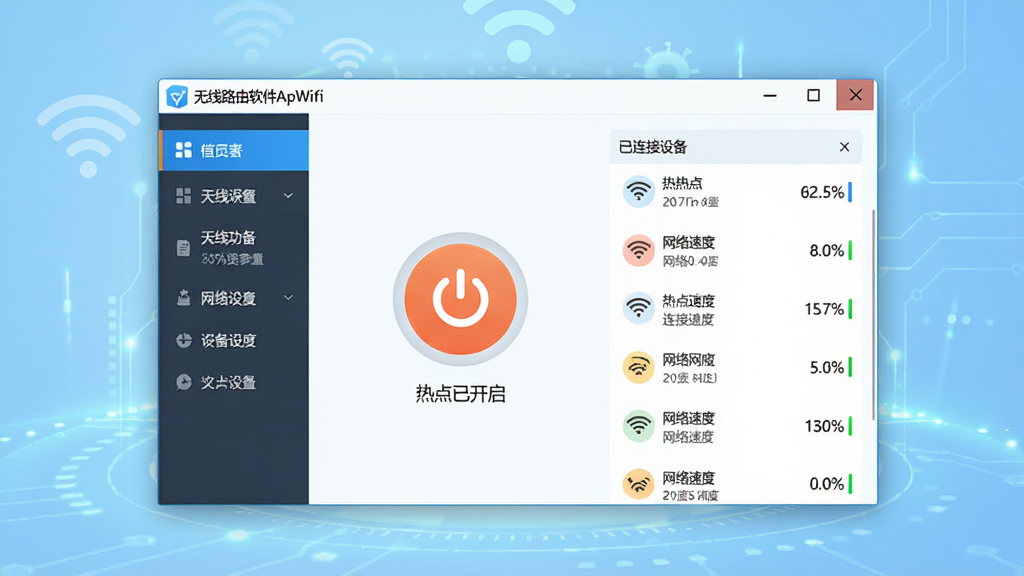The height and width of the screenshot is (576, 1024).
Task: Click the clock icon of last sidebar item
Action: coord(184,382)
